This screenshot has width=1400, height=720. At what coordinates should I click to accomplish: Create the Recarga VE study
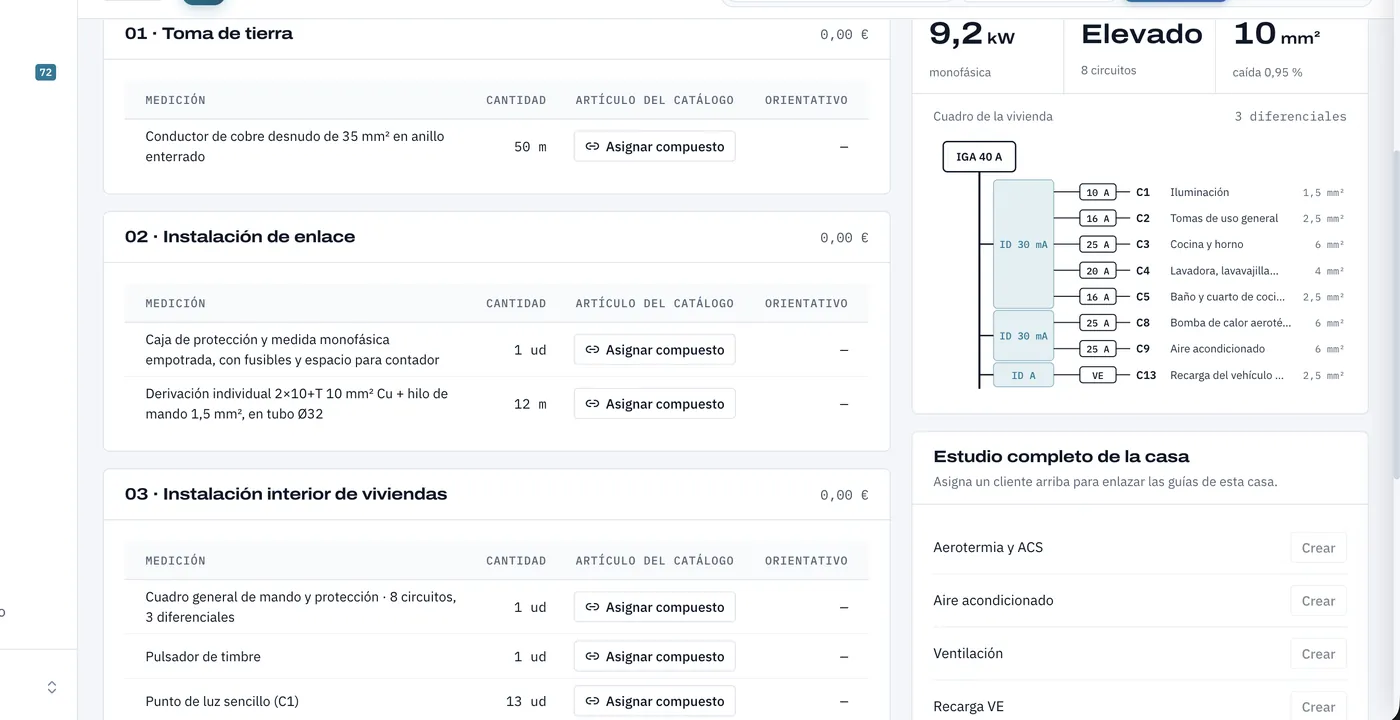1318,706
